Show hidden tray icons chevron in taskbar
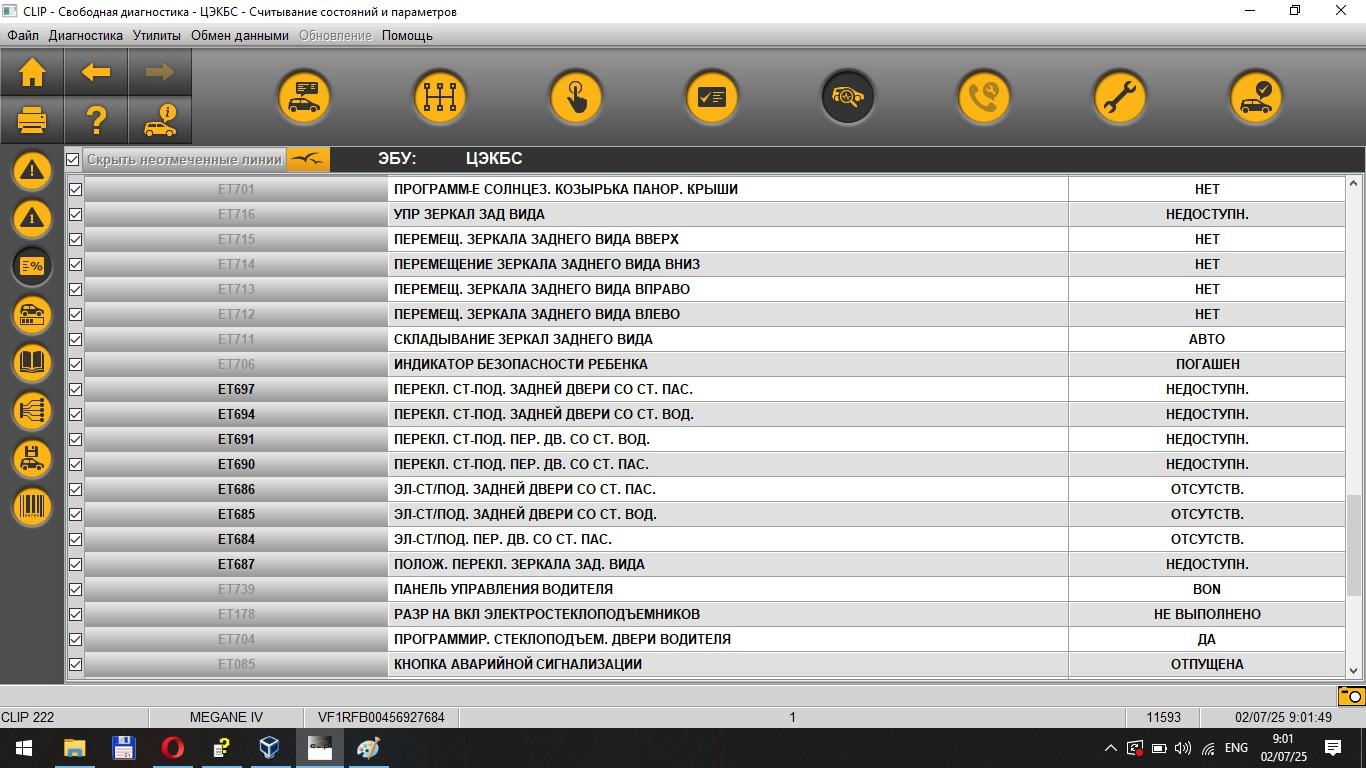This screenshot has height=768, width=1366. 1110,748
